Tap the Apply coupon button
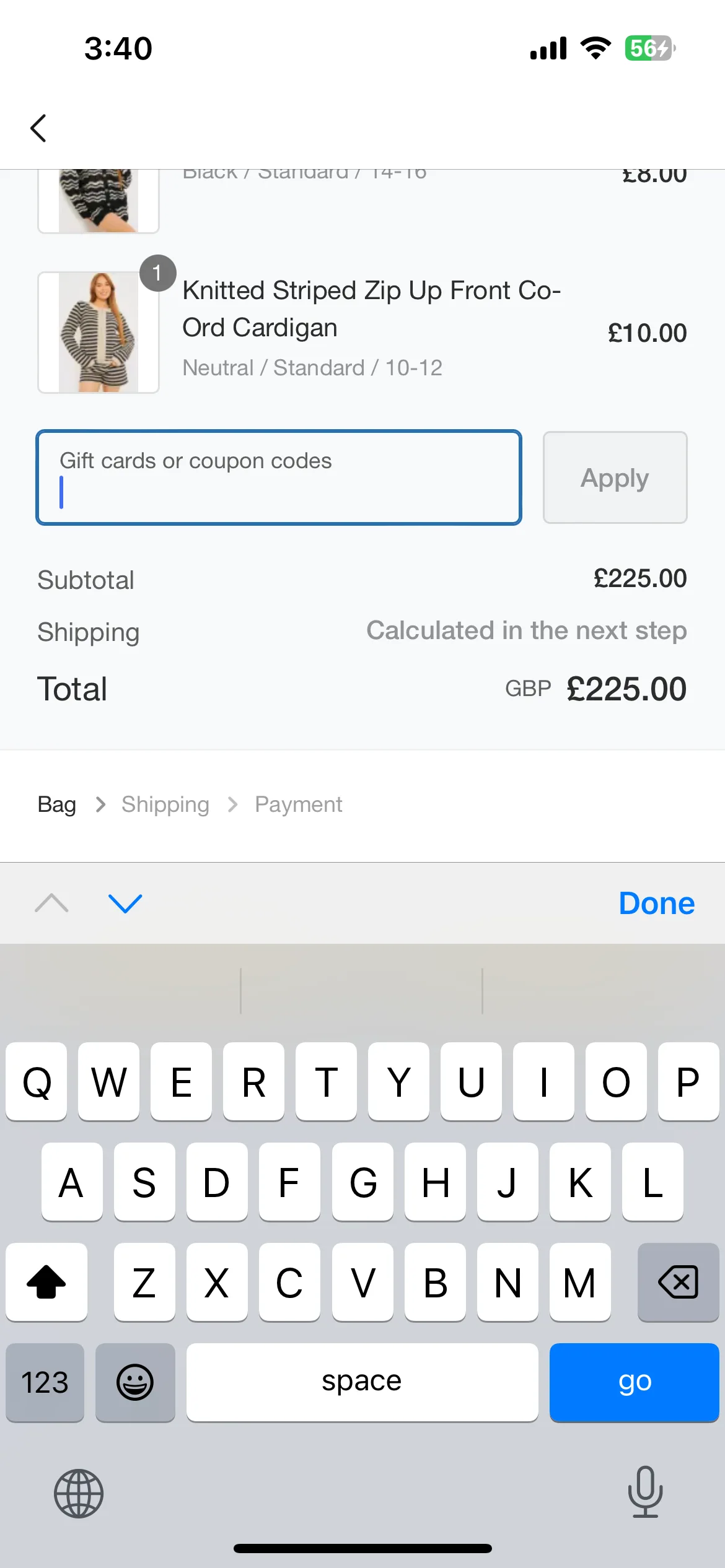This screenshot has width=725, height=1568. click(615, 477)
